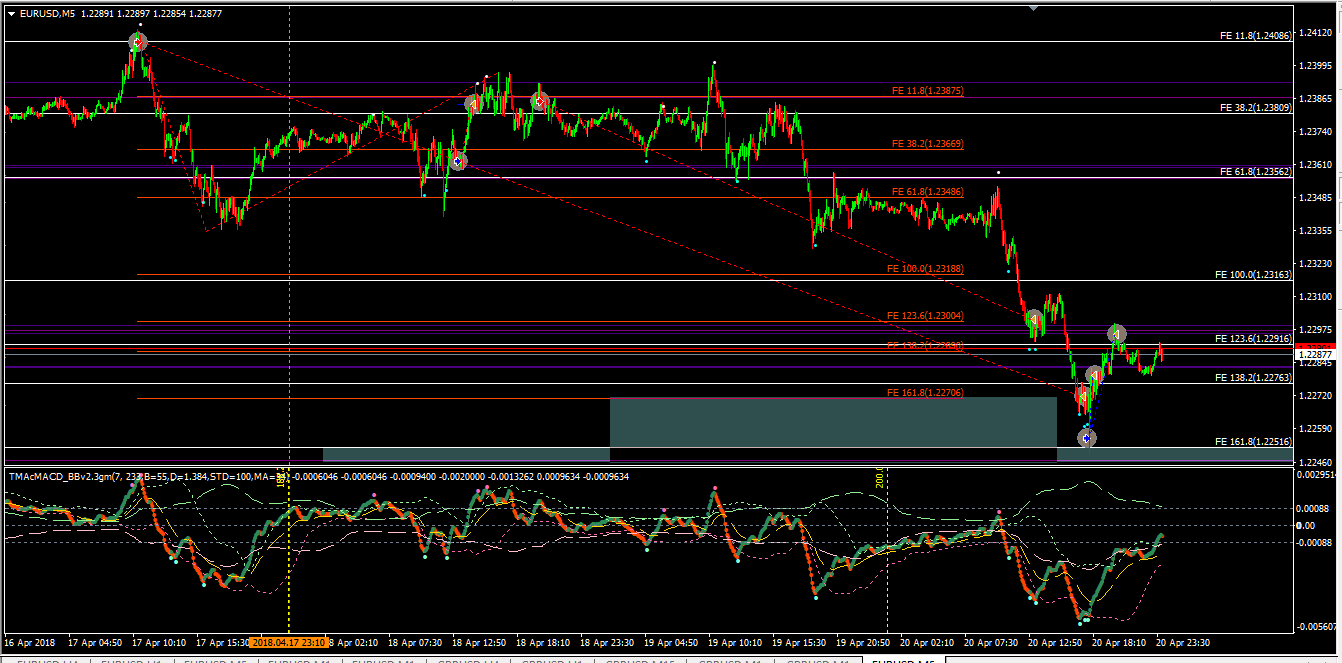Click the orange FE 11.8(1.23875) label

927,90
